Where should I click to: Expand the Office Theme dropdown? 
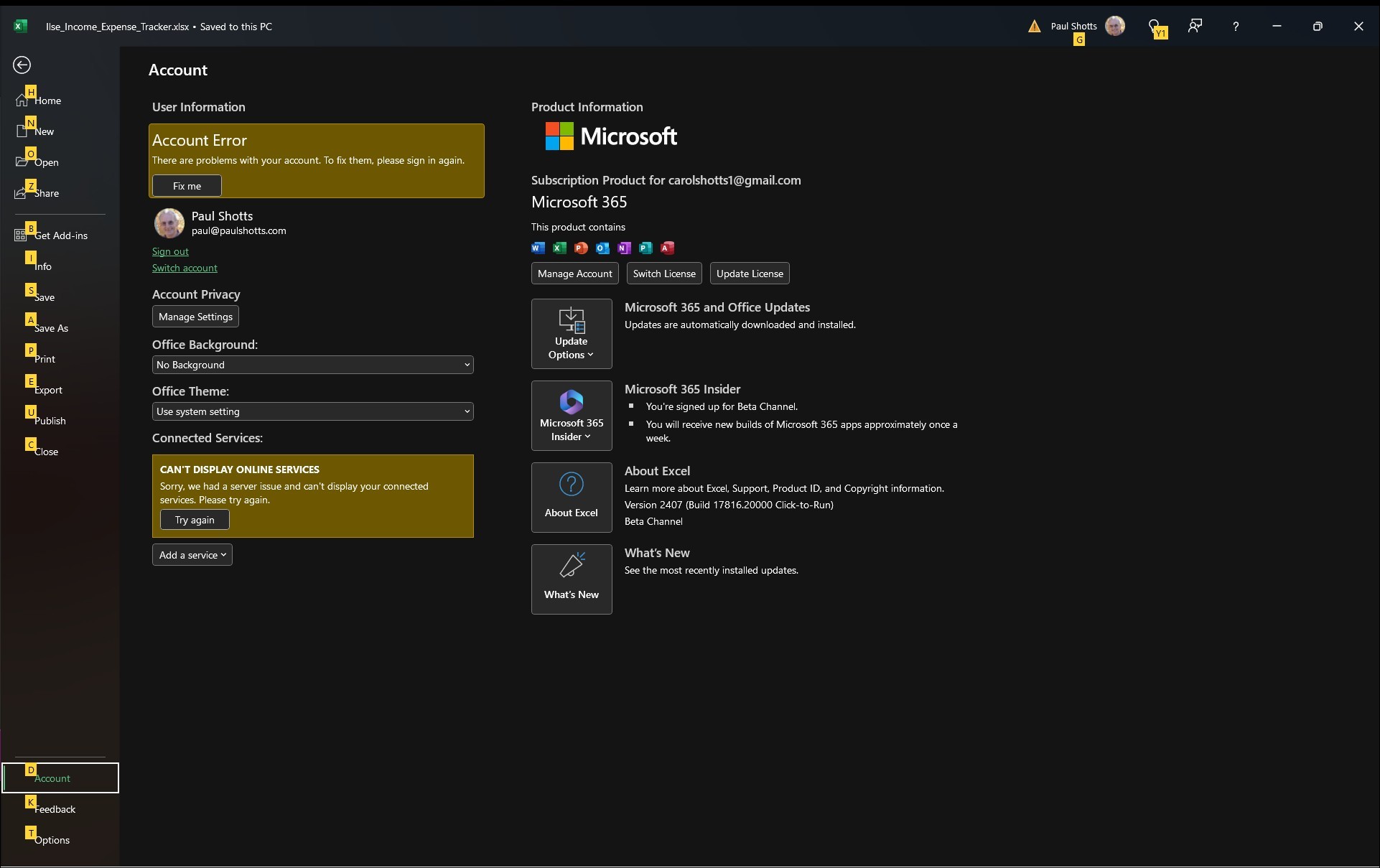(312, 411)
